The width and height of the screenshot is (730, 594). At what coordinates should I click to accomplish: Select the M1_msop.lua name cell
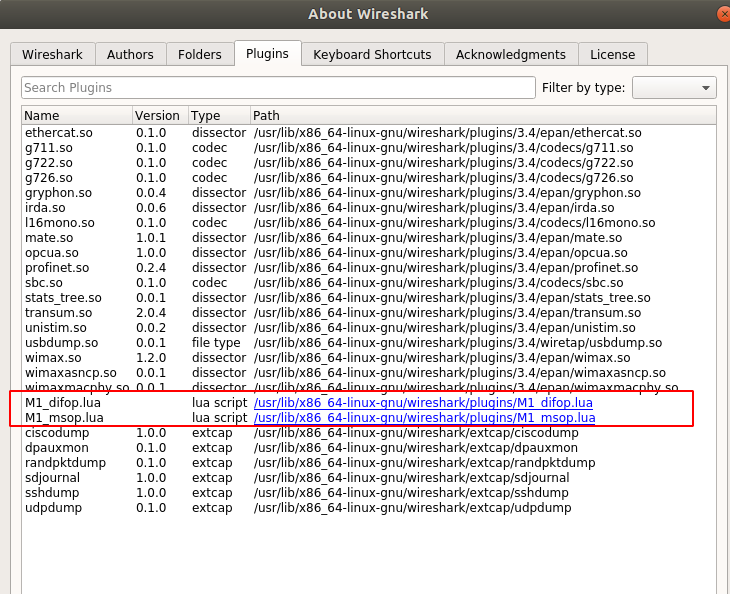point(64,418)
